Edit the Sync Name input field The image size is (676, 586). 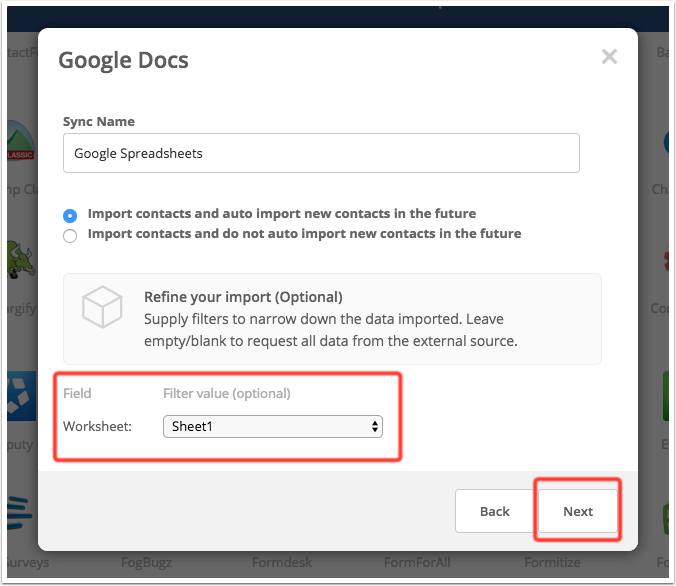coord(321,153)
